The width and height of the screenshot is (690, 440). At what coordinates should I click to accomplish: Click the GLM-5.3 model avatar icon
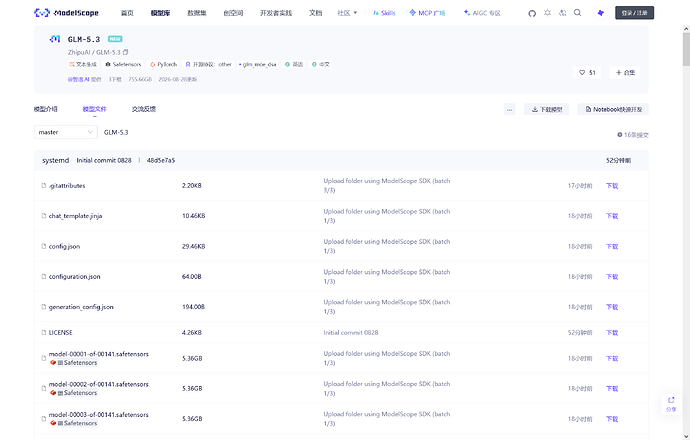click(x=55, y=39)
